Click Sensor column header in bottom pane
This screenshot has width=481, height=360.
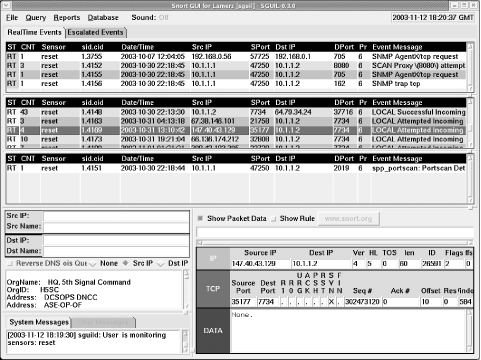pos(53,159)
